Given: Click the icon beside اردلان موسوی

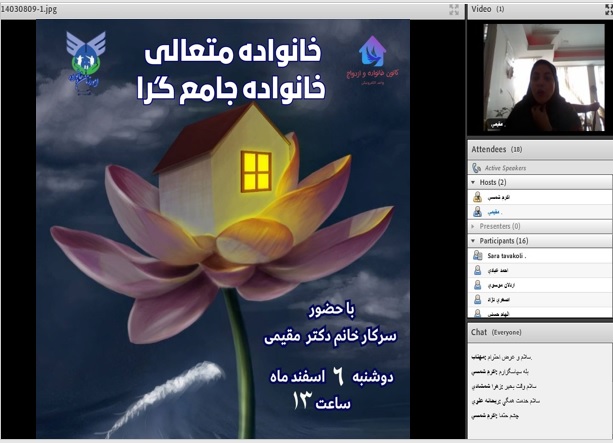Looking at the screenshot, I should 477,285.
